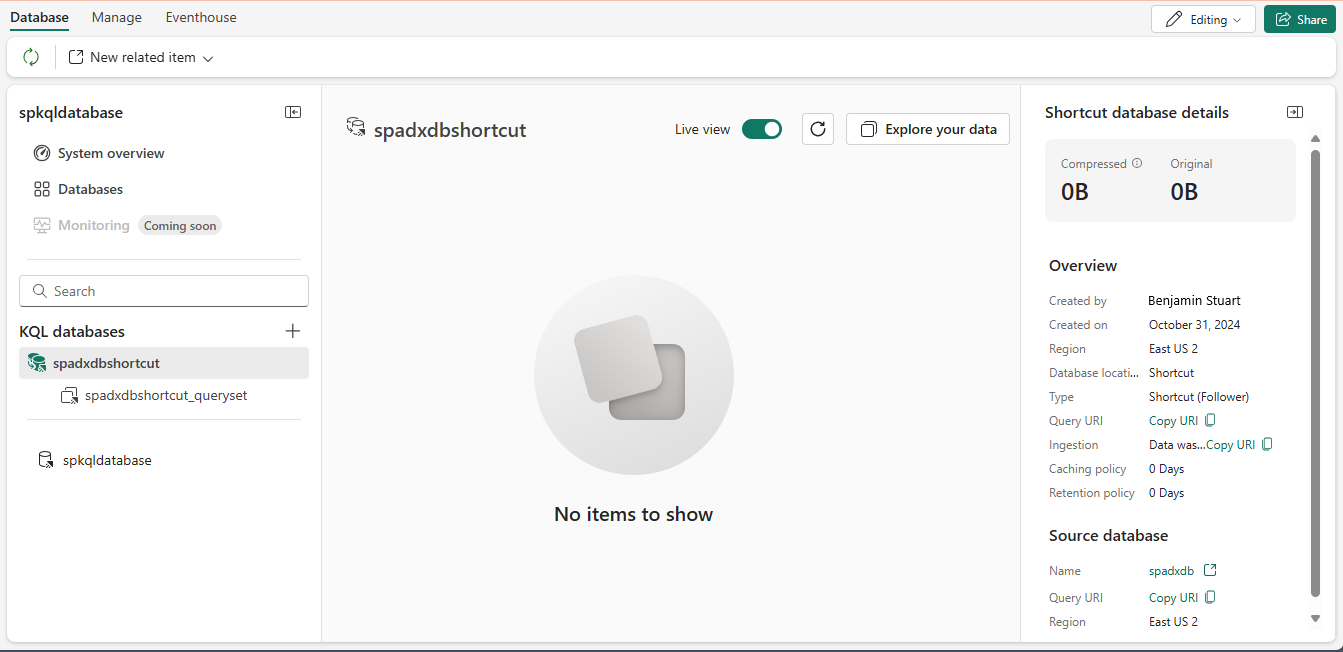This screenshot has height=652, width=1343.
Task: Open the Editing mode dropdown
Action: pyautogui.click(x=1203, y=18)
